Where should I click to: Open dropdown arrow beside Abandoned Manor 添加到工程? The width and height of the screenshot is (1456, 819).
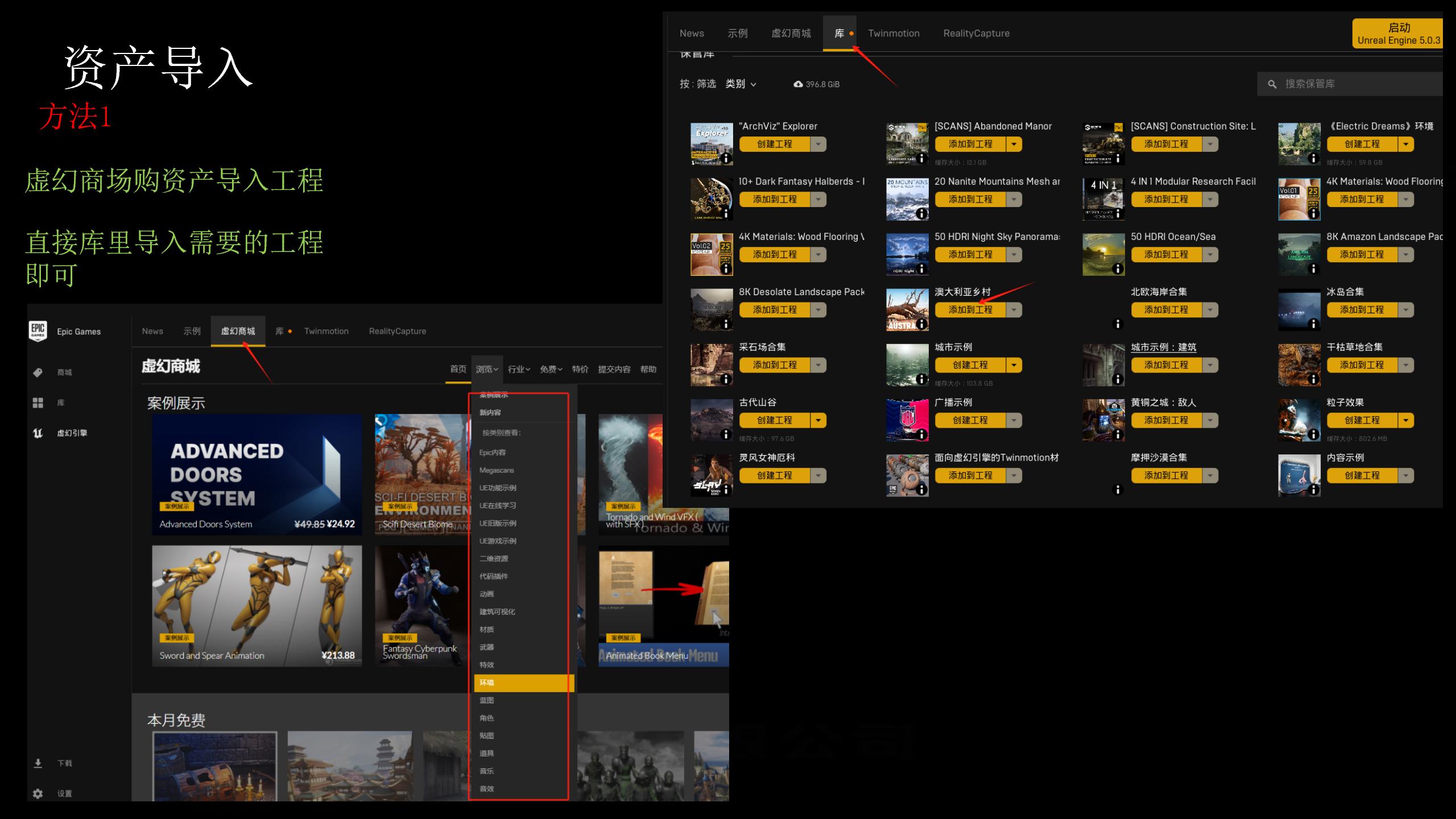pos(1014,144)
